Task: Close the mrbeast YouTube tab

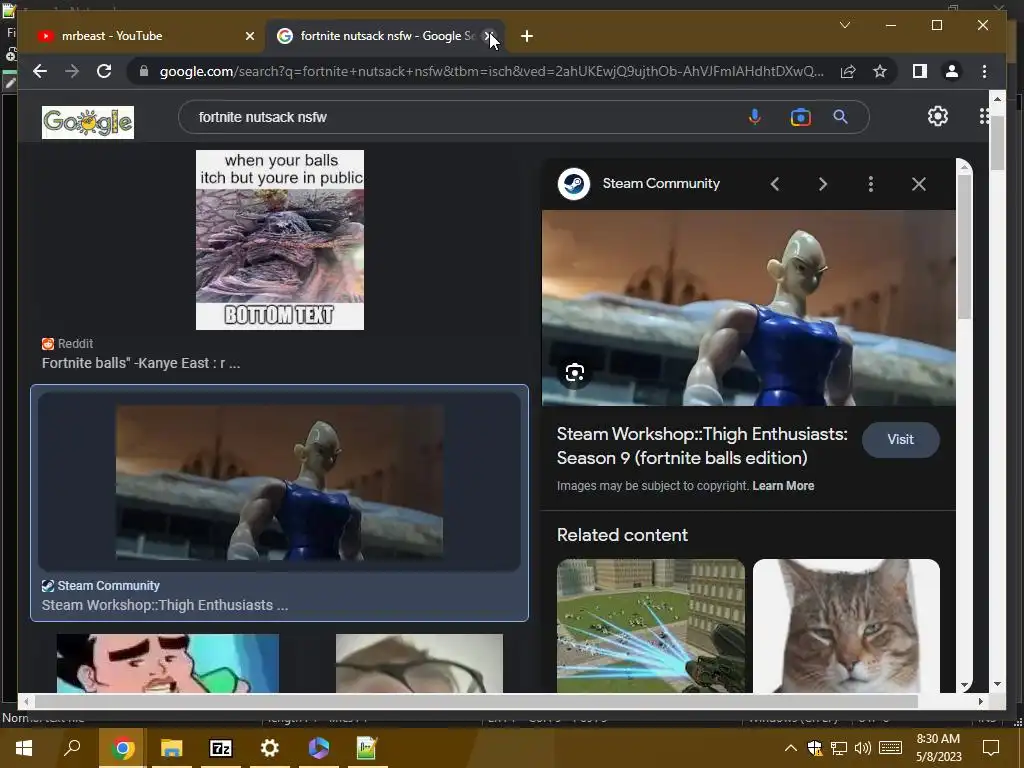Action: pos(249,36)
